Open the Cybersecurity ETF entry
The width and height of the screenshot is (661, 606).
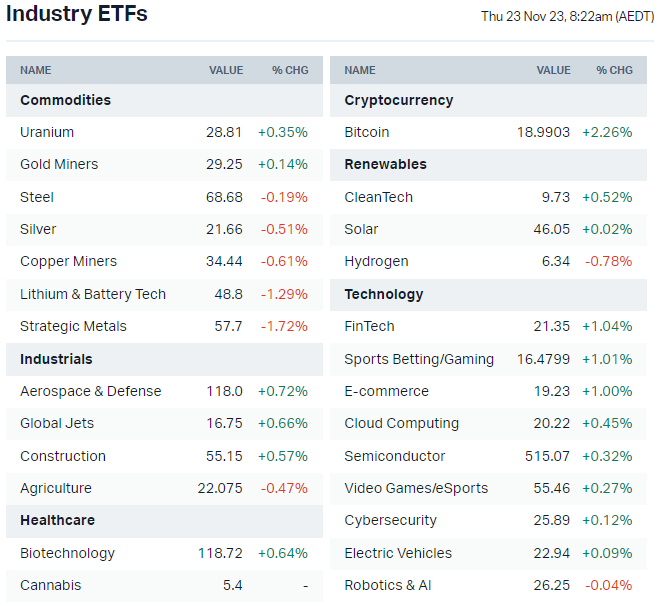coord(391,520)
